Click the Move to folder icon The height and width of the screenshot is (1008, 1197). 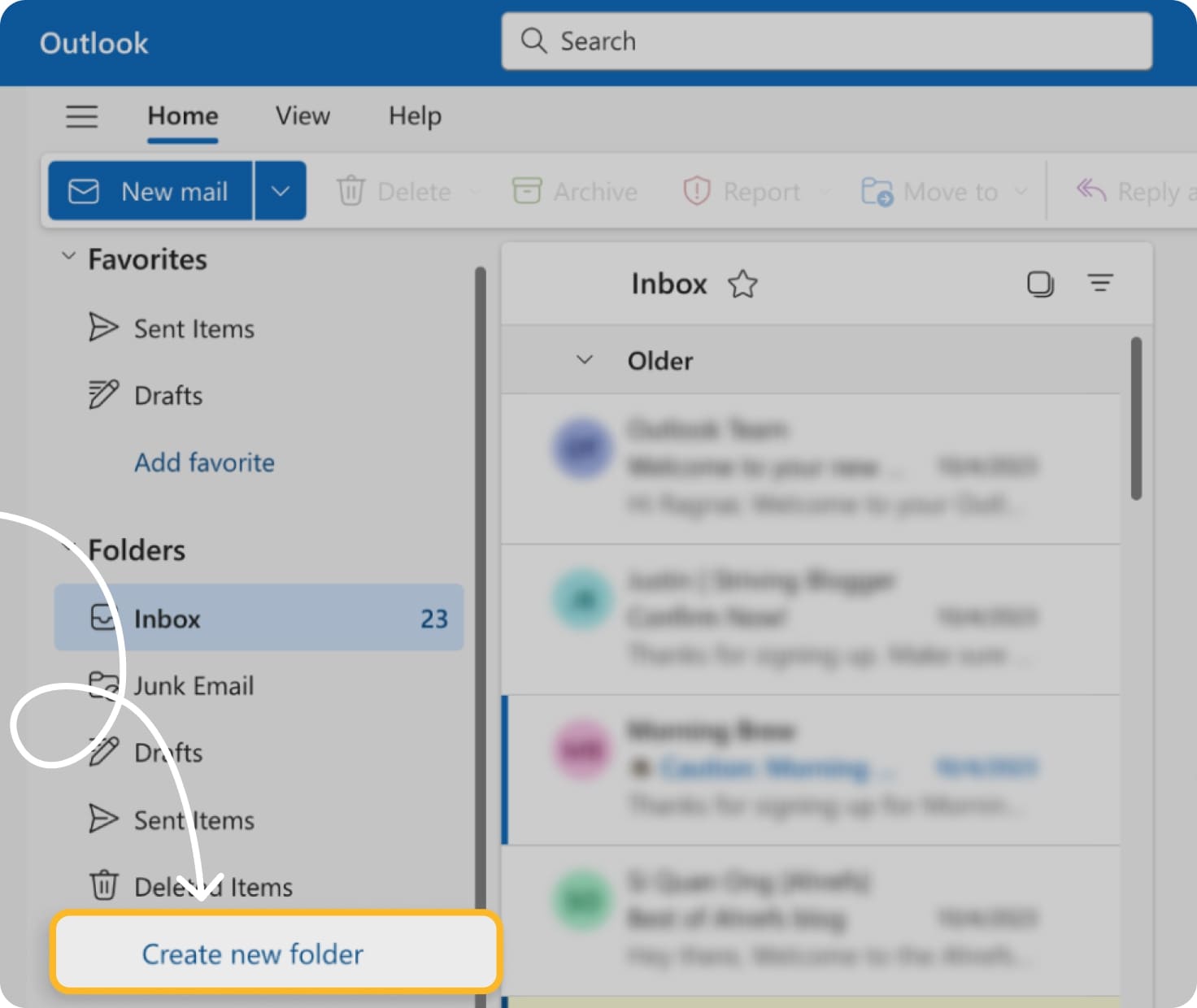point(876,193)
